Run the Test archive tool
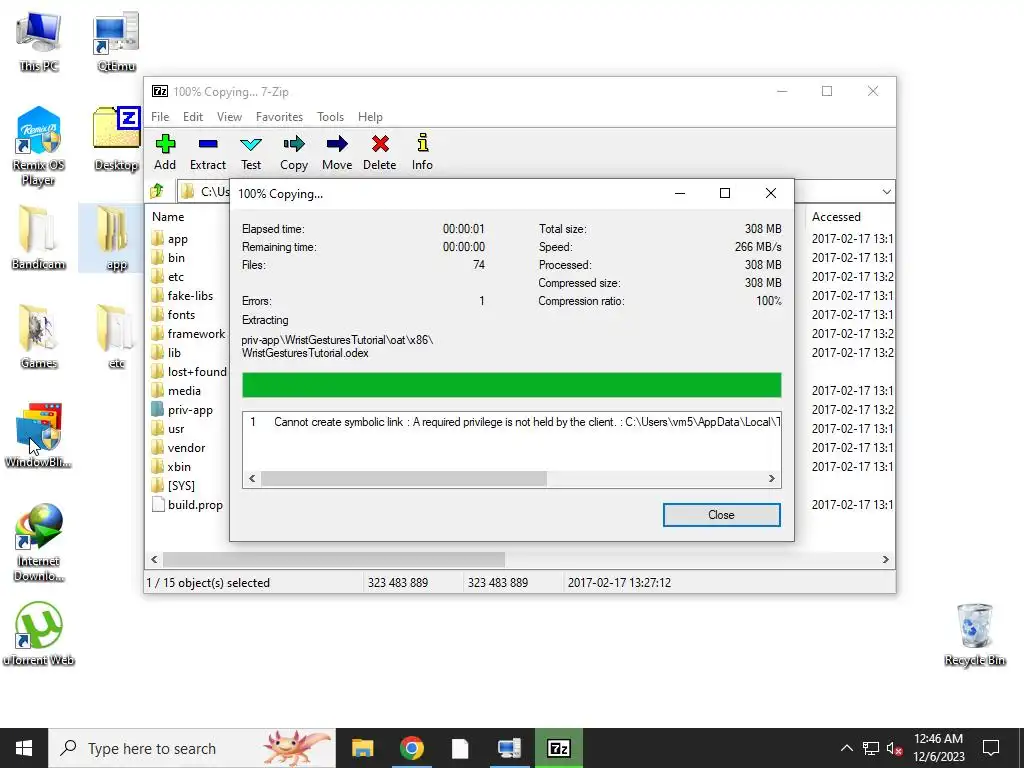The image size is (1024, 768). [x=251, y=152]
